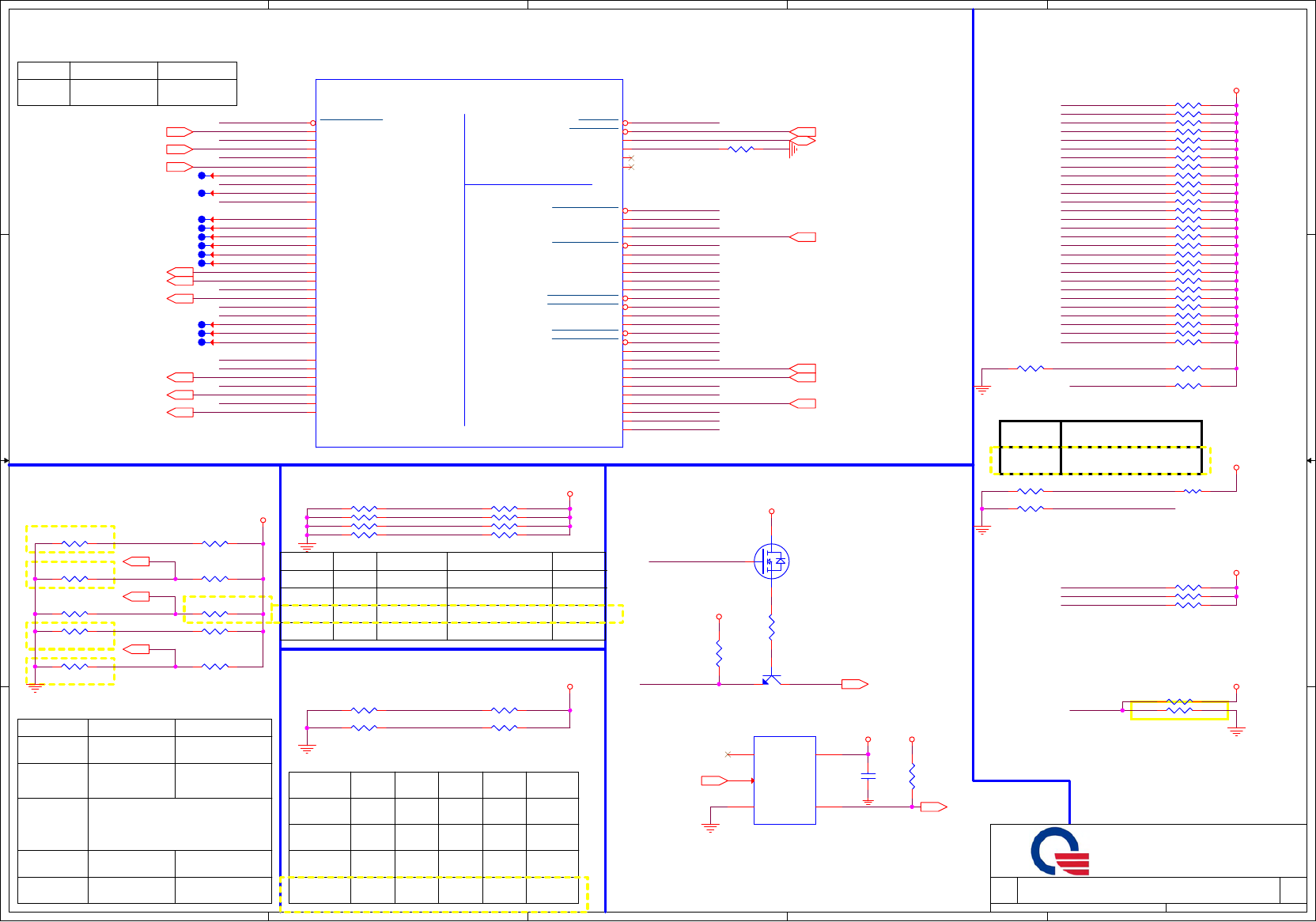Select the ground symbol below the small IC's left pin
The width and height of the screenshot is (1316, 922).
pos(710,828)
